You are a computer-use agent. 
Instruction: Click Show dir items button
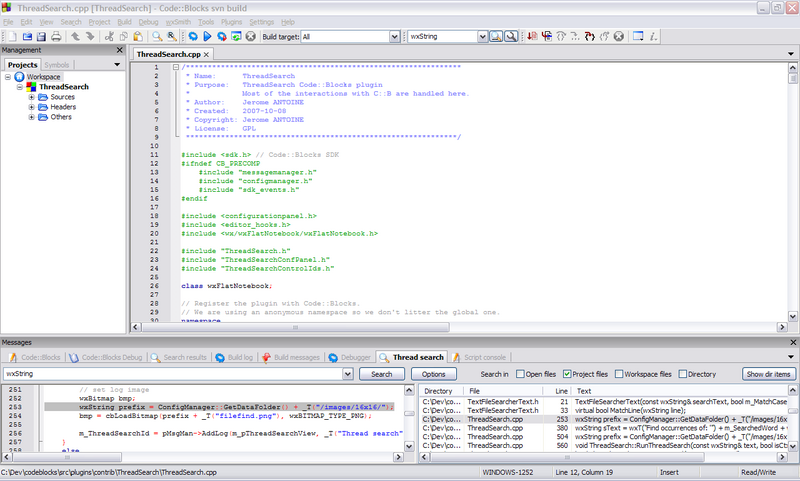pyautogui.click(x=768, y=374)
